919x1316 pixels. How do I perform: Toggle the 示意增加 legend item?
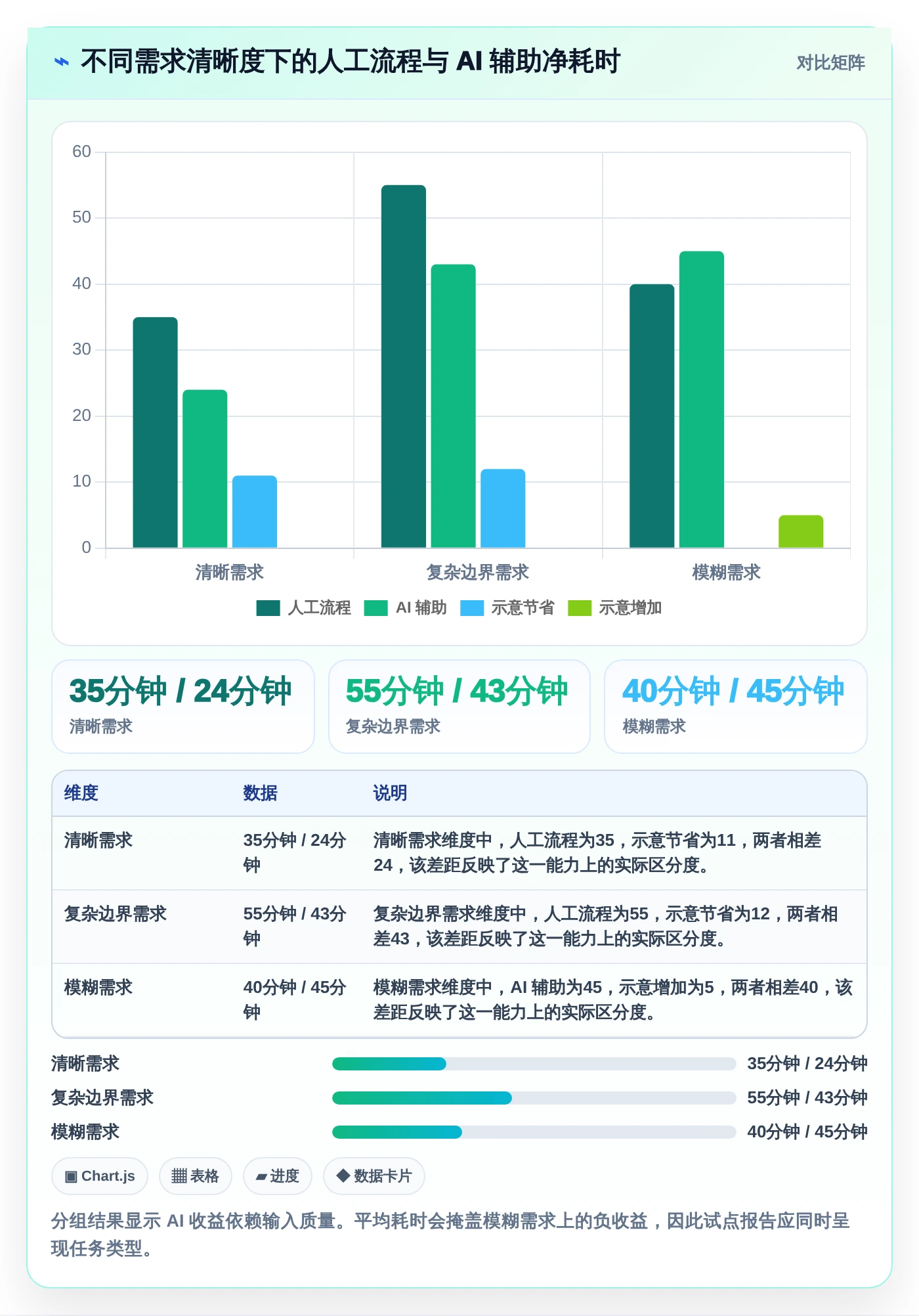click(x=614, y=608)
